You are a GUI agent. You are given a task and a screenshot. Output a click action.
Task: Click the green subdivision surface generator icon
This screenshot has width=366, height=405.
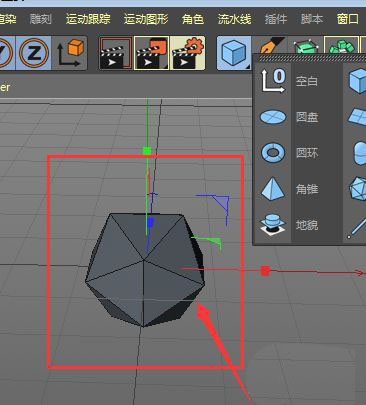305,46
